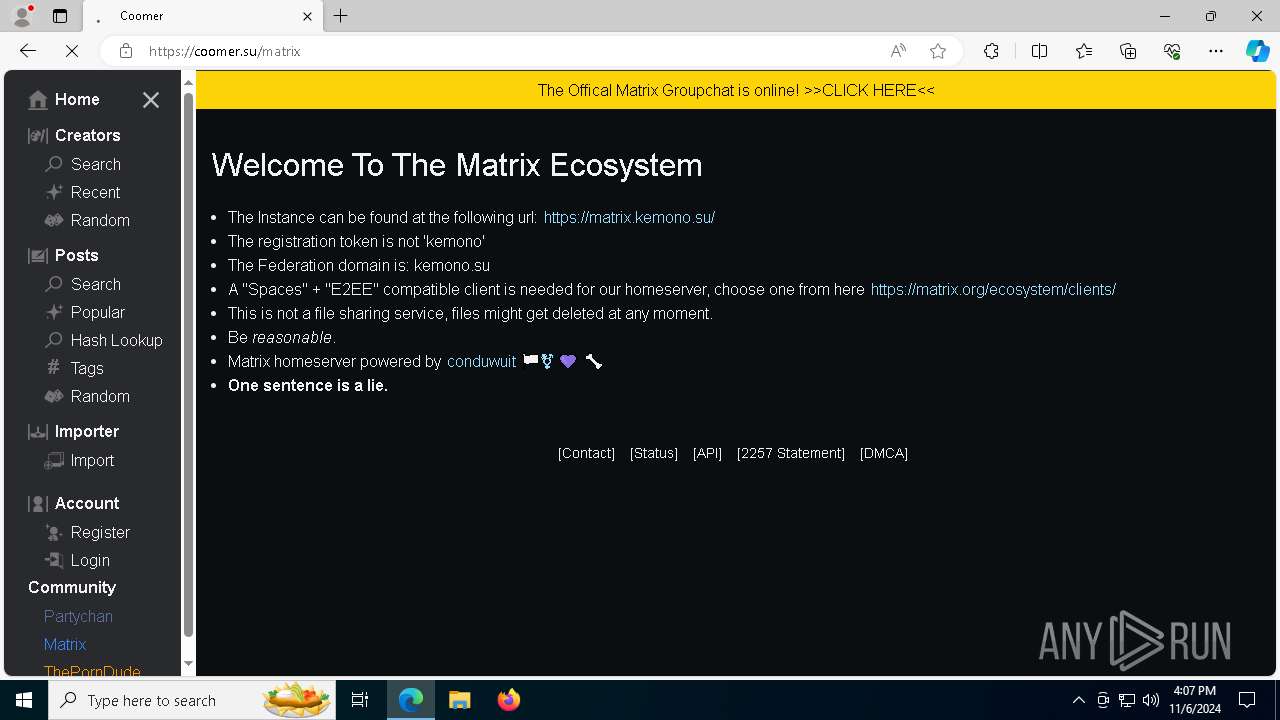Click the sidebar scrollbar up arrow

[x=188, y=83]
